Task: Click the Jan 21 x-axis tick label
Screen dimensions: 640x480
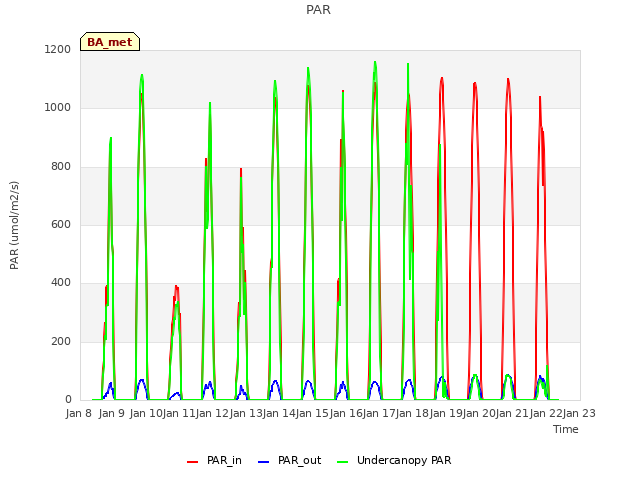Action: click(513, 413)
